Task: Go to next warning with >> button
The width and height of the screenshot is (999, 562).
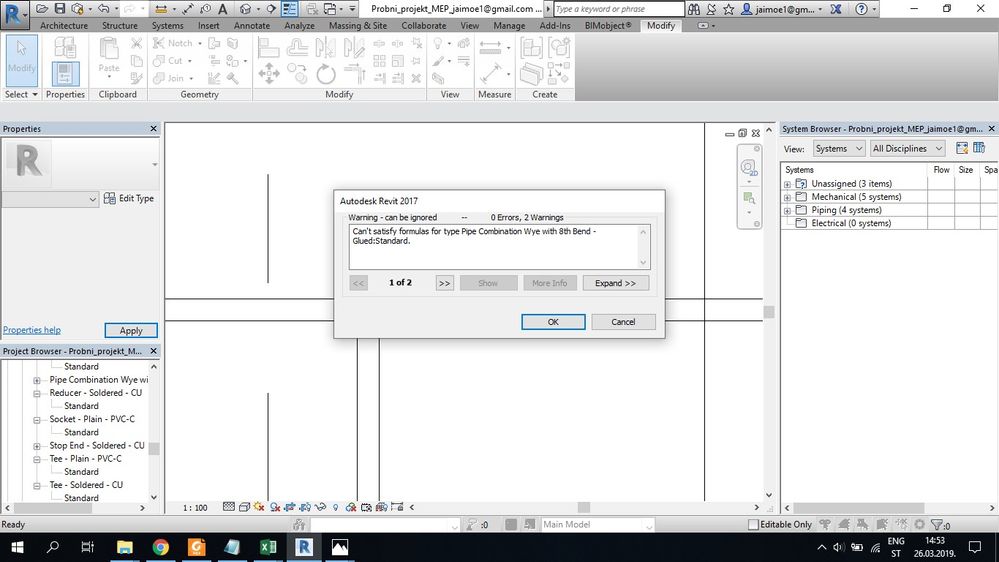Action: pyautogui.click(x=445, y=283)
